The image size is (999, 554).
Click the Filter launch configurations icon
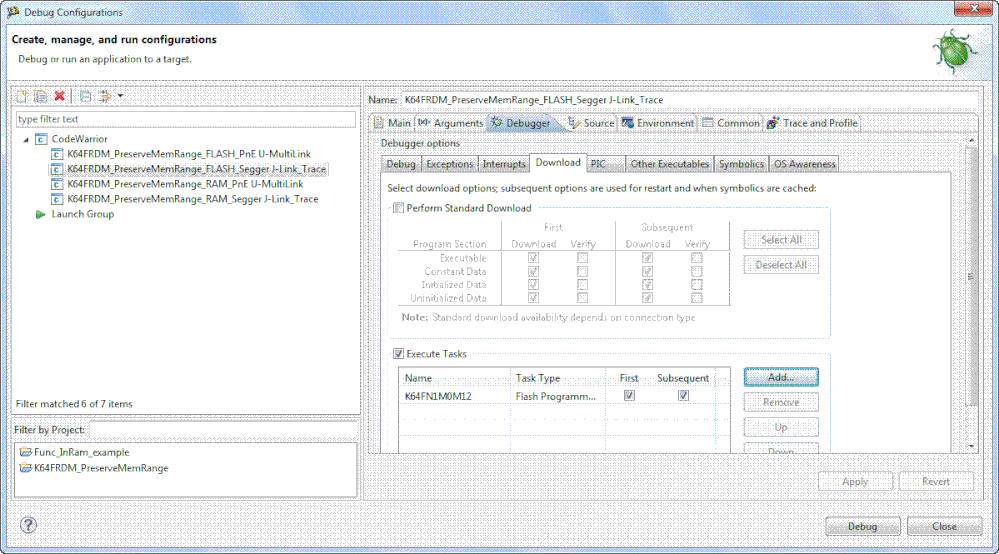(104, 96)
